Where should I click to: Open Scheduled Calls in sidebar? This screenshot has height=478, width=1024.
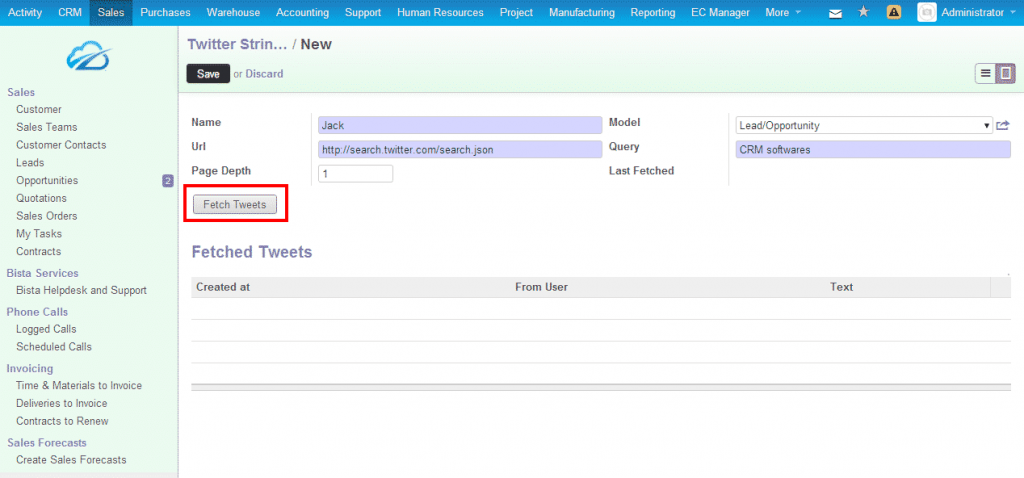(54, 347)
